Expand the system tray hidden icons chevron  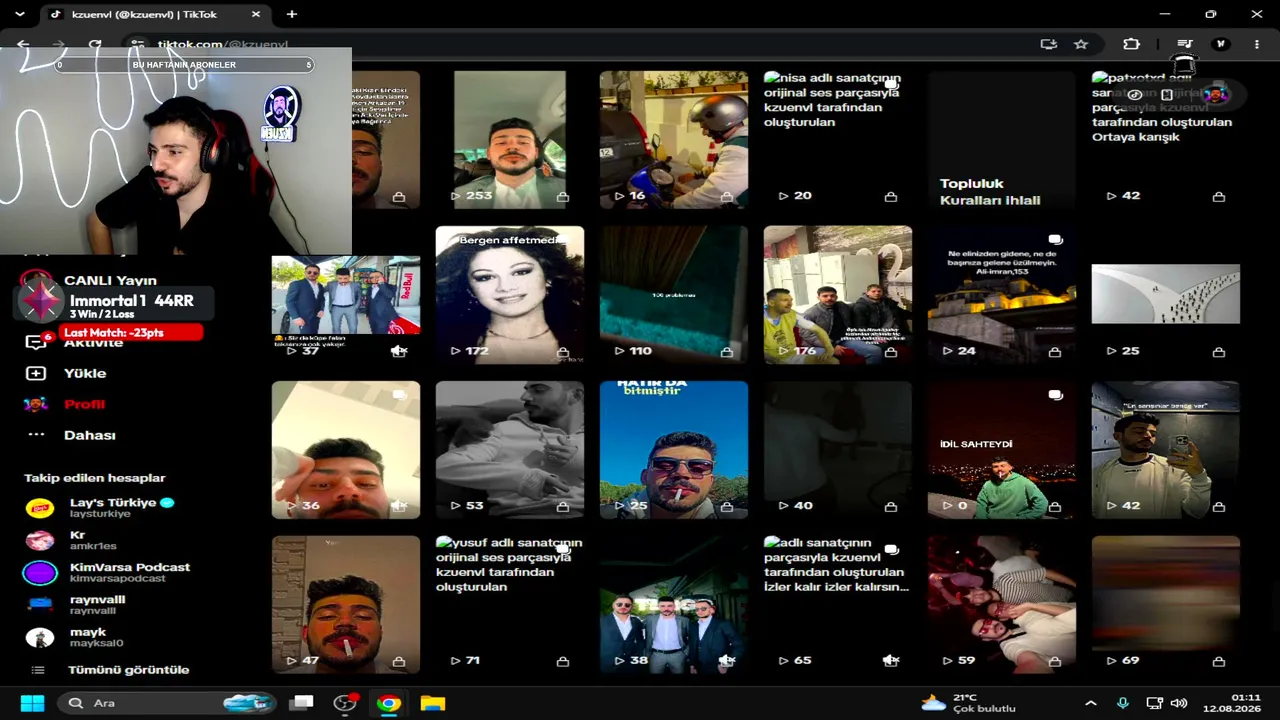coord(1091,703)
